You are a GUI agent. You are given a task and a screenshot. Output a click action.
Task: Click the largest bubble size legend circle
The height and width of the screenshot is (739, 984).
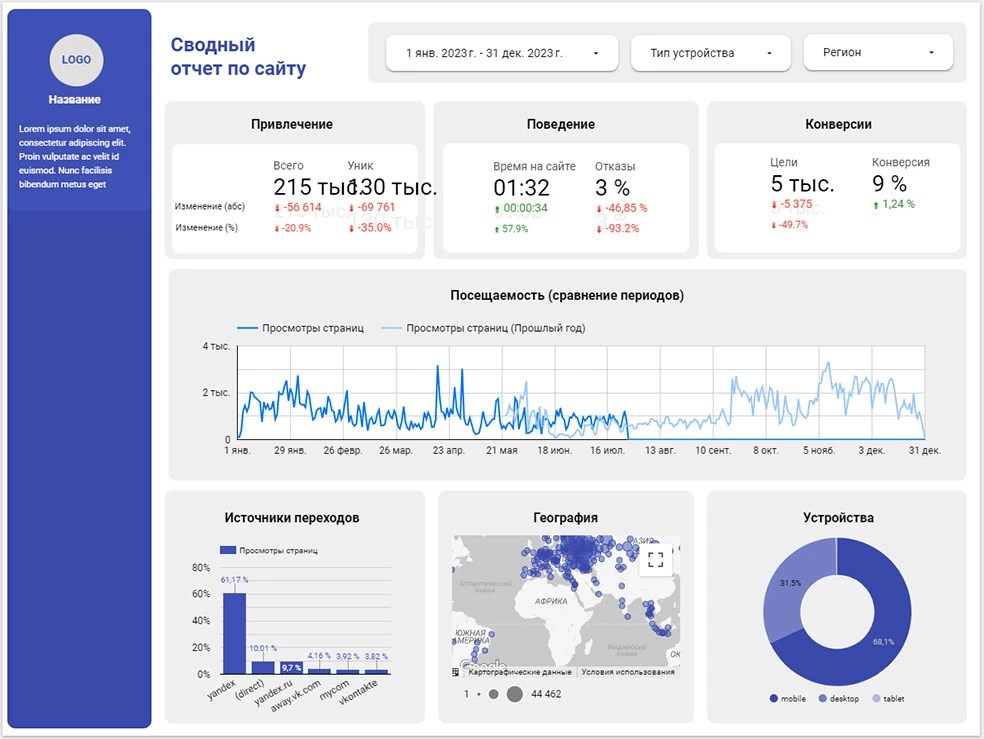tap(514, 694)
